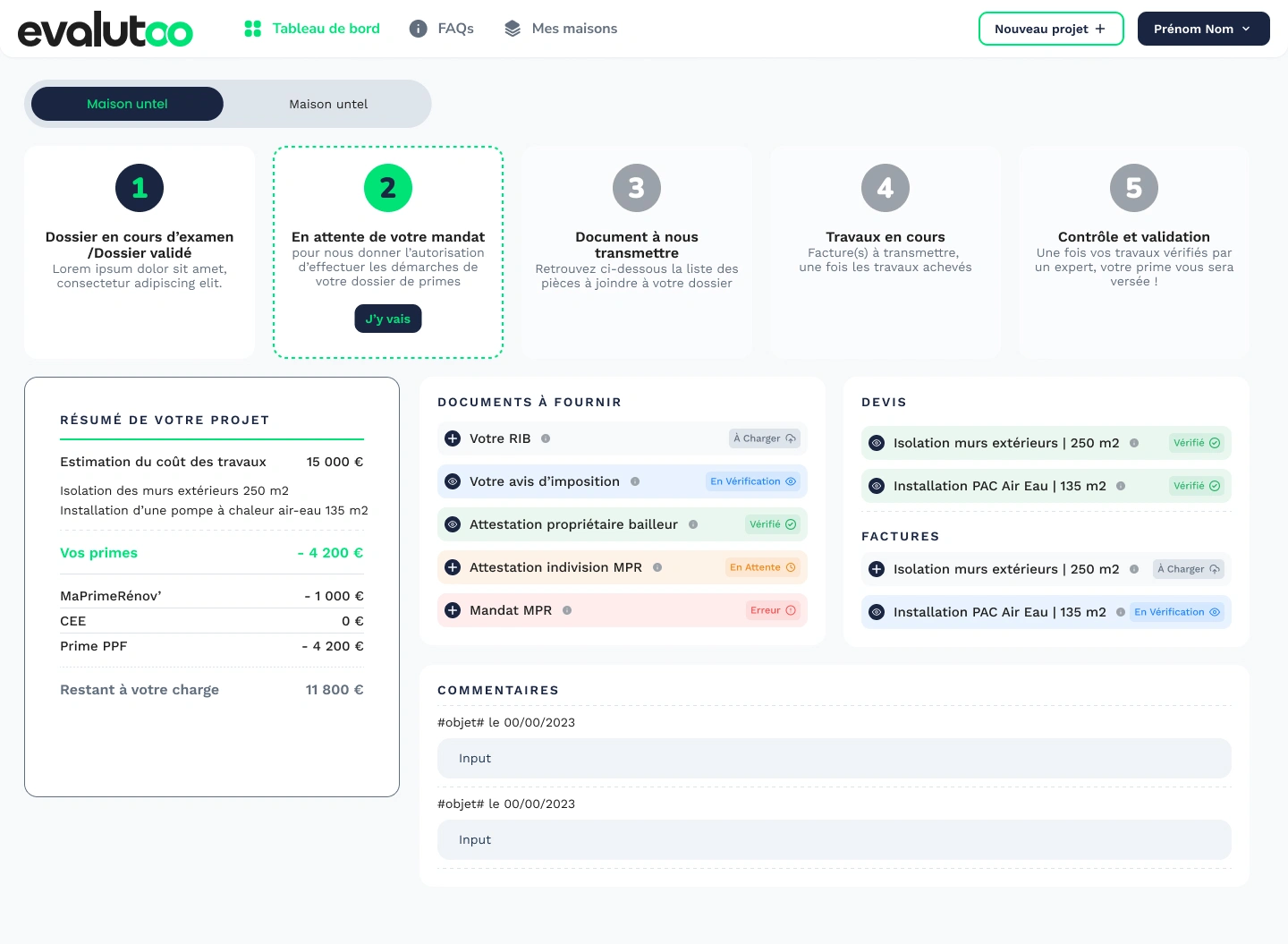Click À Charger badge for Votre RIB

click(x=764, y=438)
